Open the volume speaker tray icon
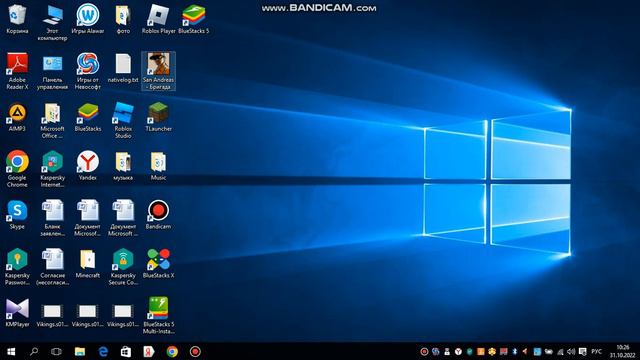 point(571,352)
